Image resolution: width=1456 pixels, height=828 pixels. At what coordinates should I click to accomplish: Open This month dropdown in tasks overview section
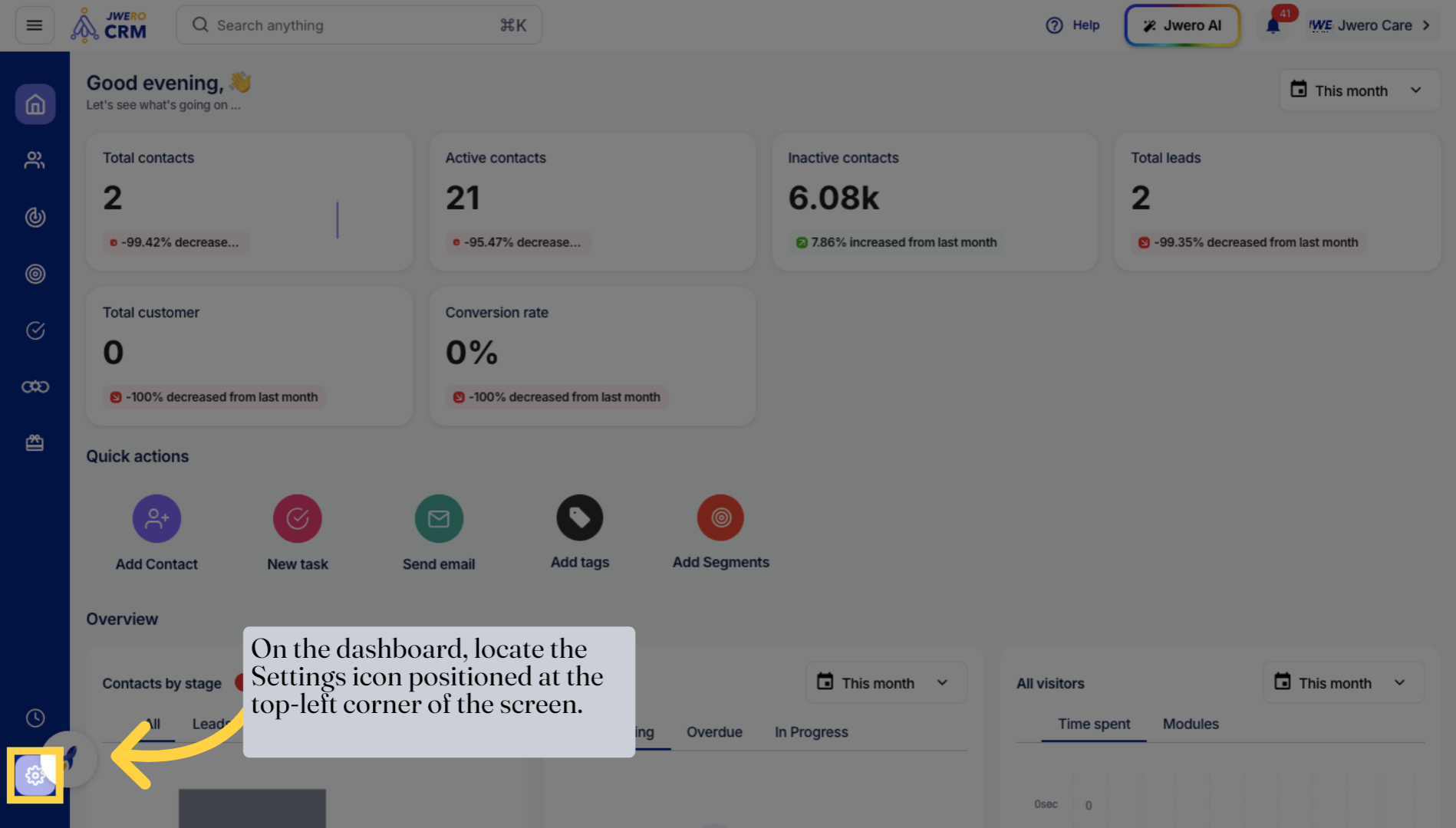[x=885, y=682]
